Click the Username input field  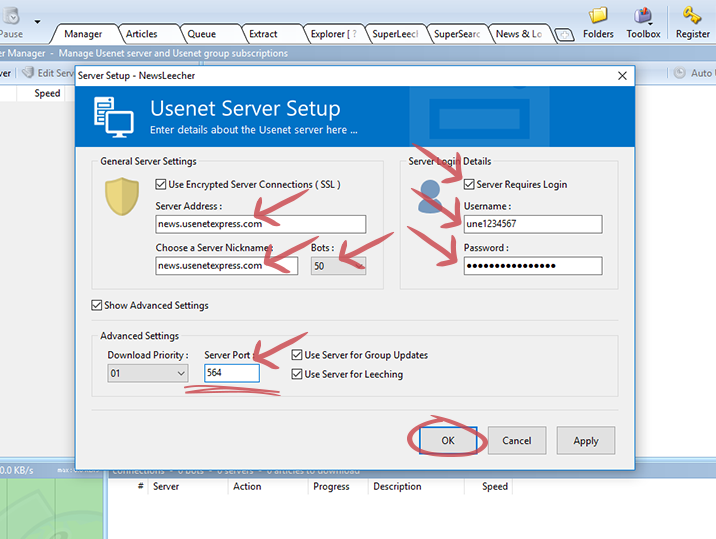(x=533, y=224)
